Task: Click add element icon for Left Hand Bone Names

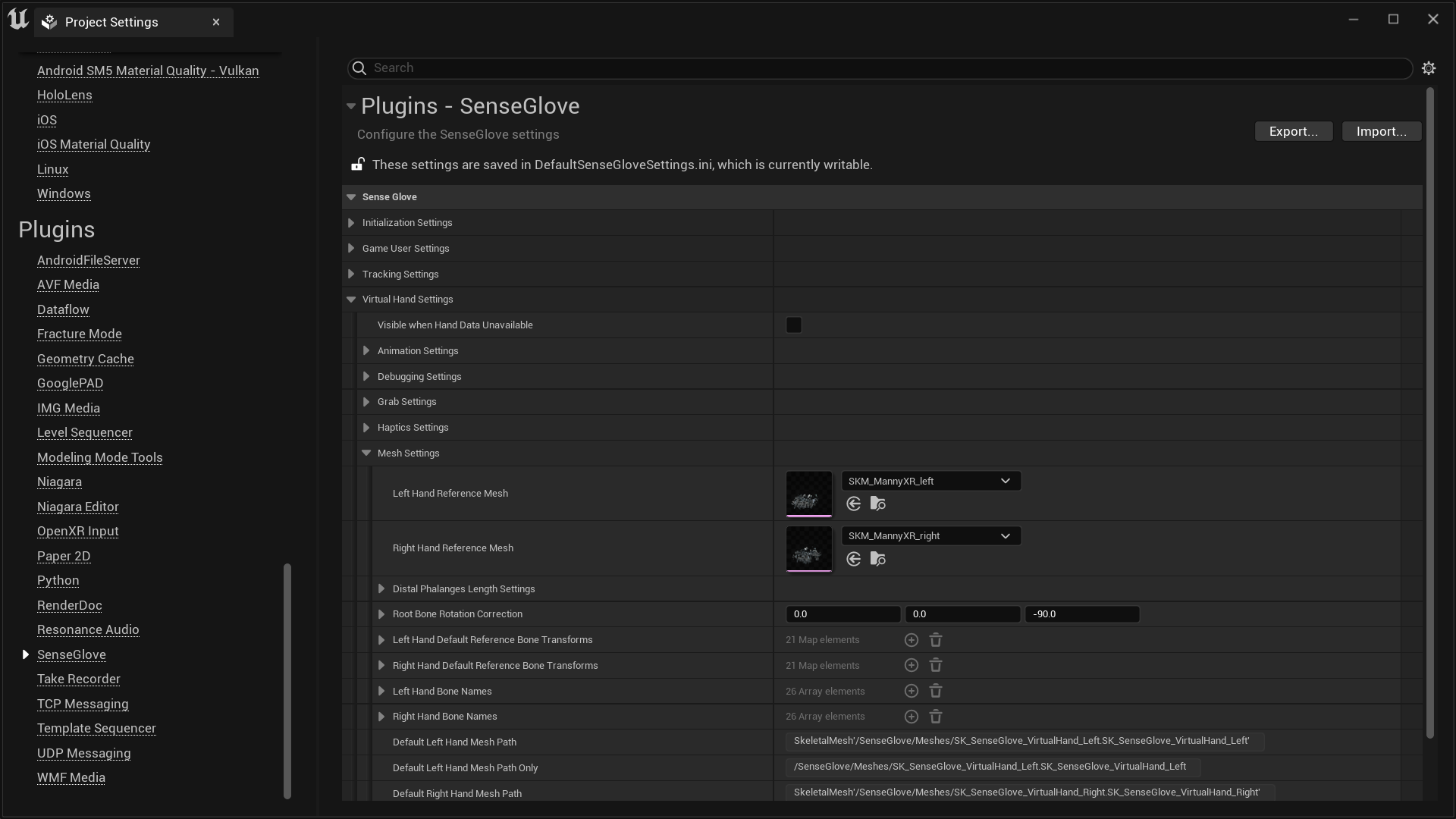Action: click(910, 690)
